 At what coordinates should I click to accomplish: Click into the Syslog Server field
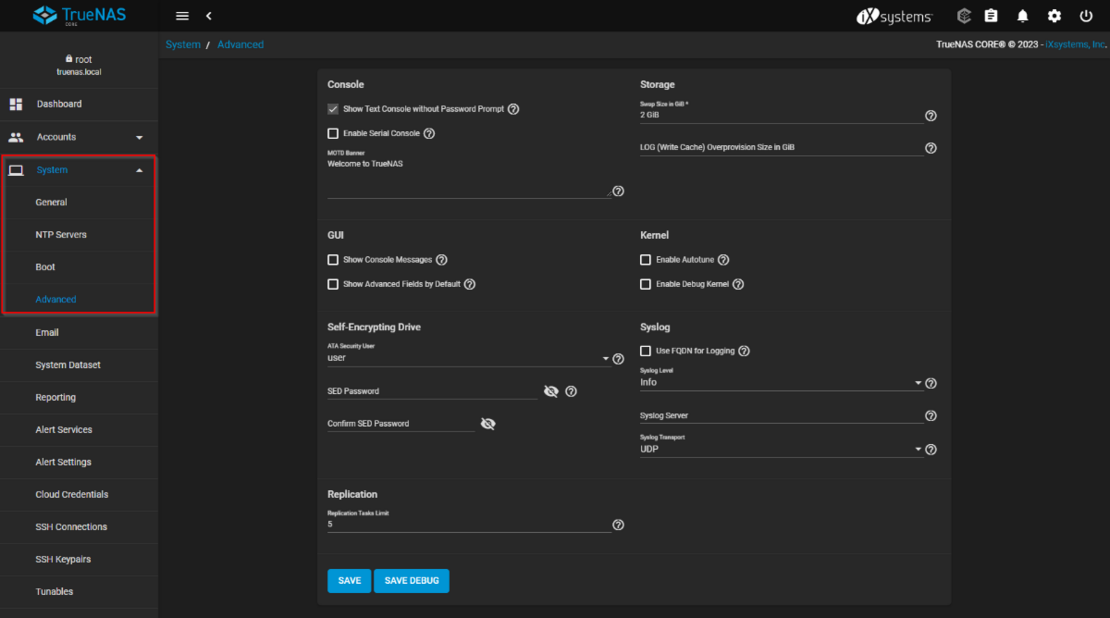pos(780,416)
